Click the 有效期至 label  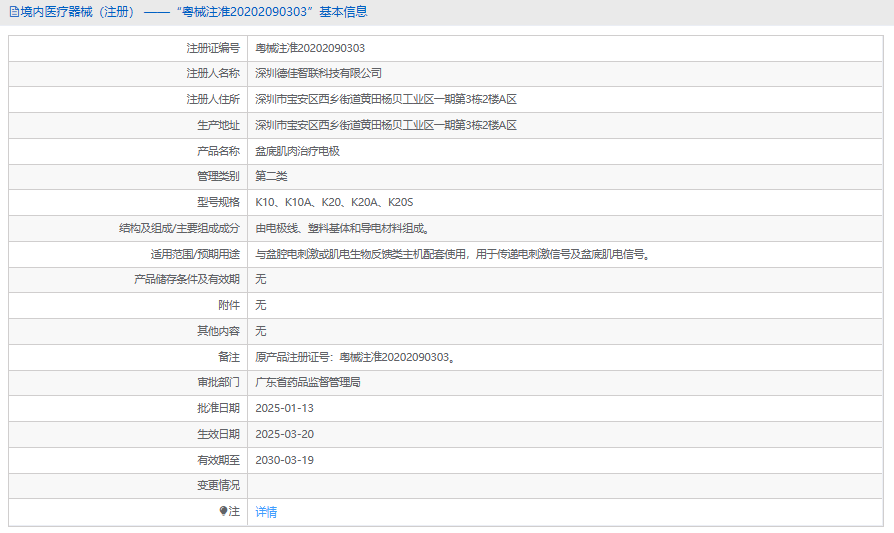point(218,460)
